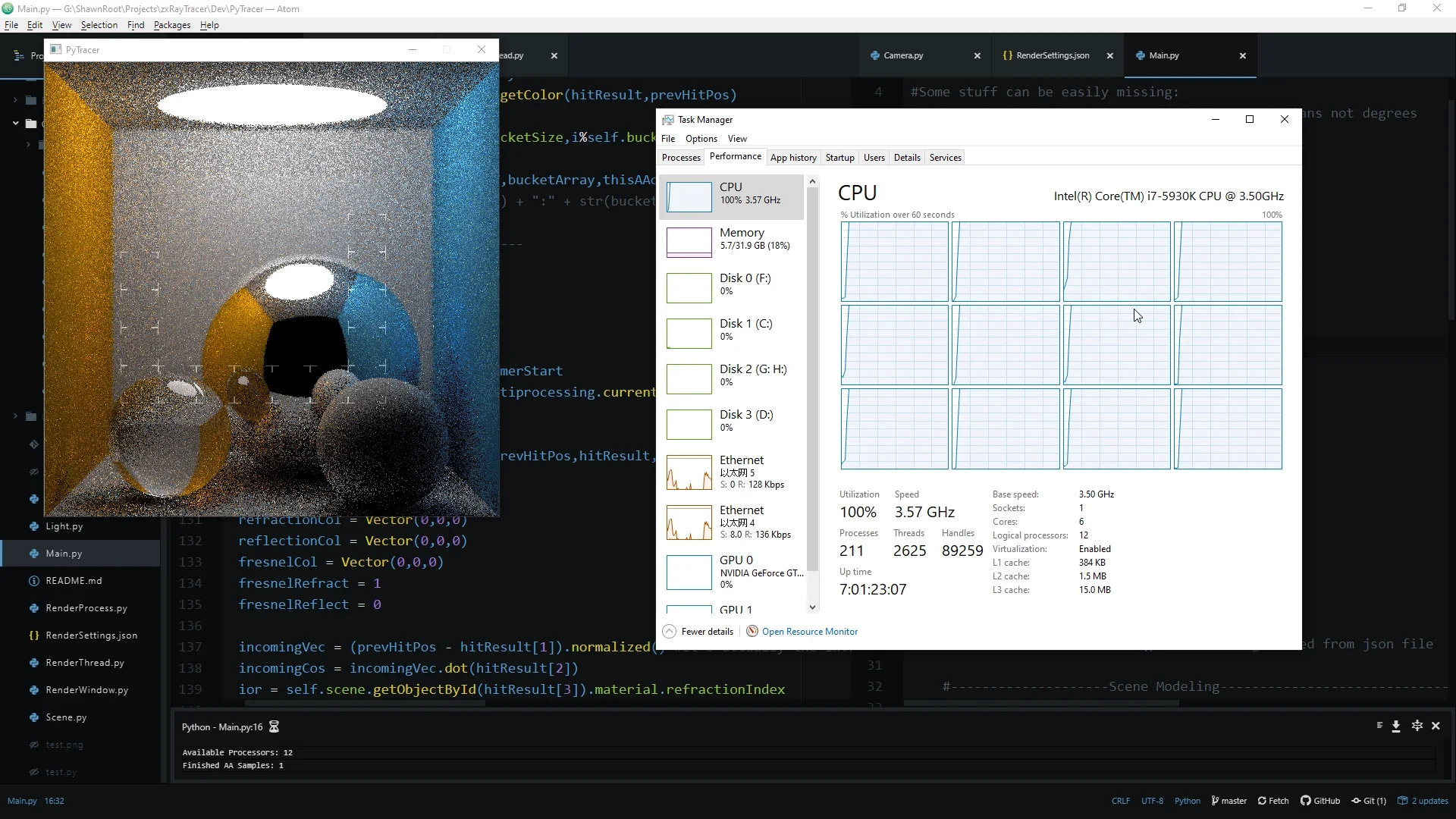Click the 2 updates link in status bar
This screenshot has height=819, width=1456.
(x=1429, y=801)
